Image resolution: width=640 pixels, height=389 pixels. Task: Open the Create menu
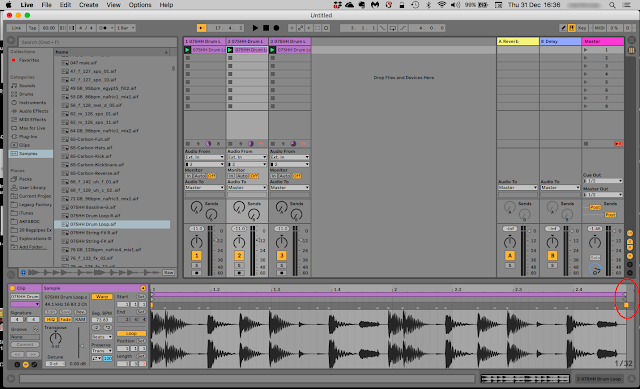(89, 5)
